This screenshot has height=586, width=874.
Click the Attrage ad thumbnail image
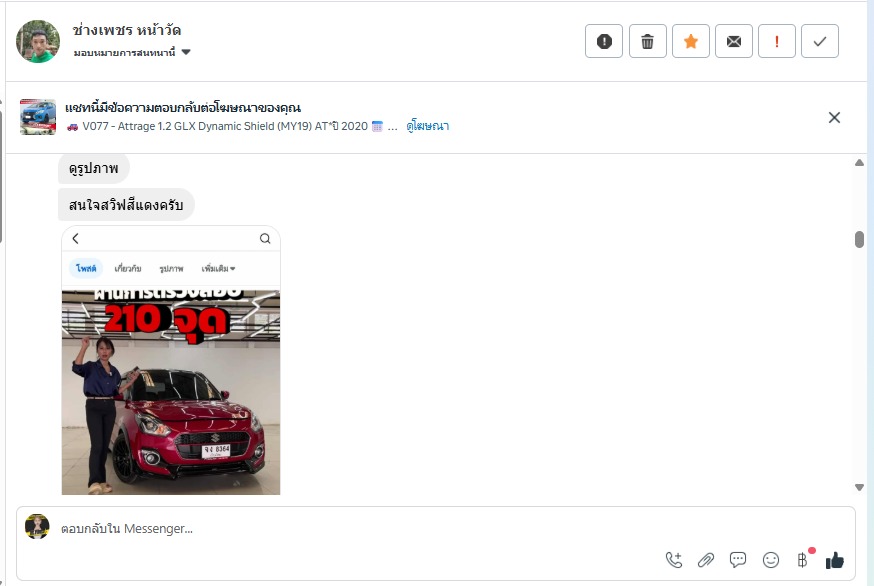(x=38, y=117)
